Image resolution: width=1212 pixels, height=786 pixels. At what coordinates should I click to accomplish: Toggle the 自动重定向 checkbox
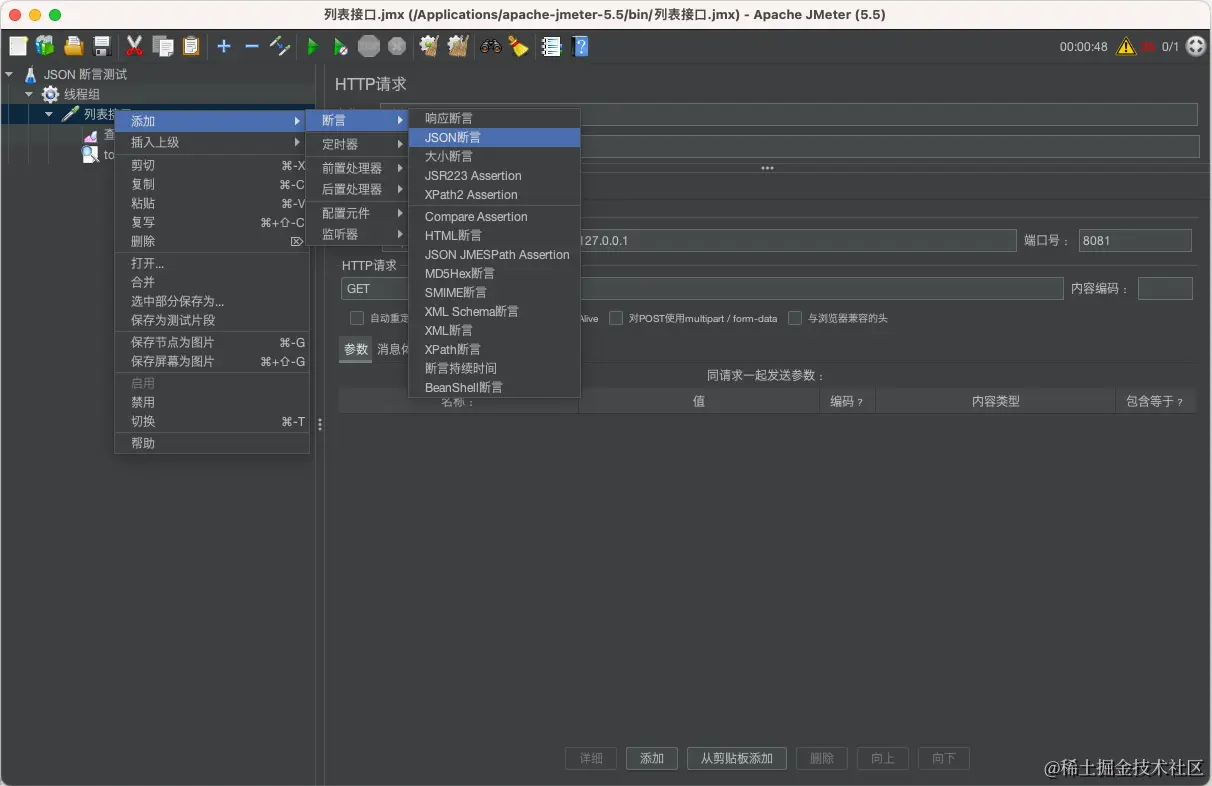click(356, 318)
